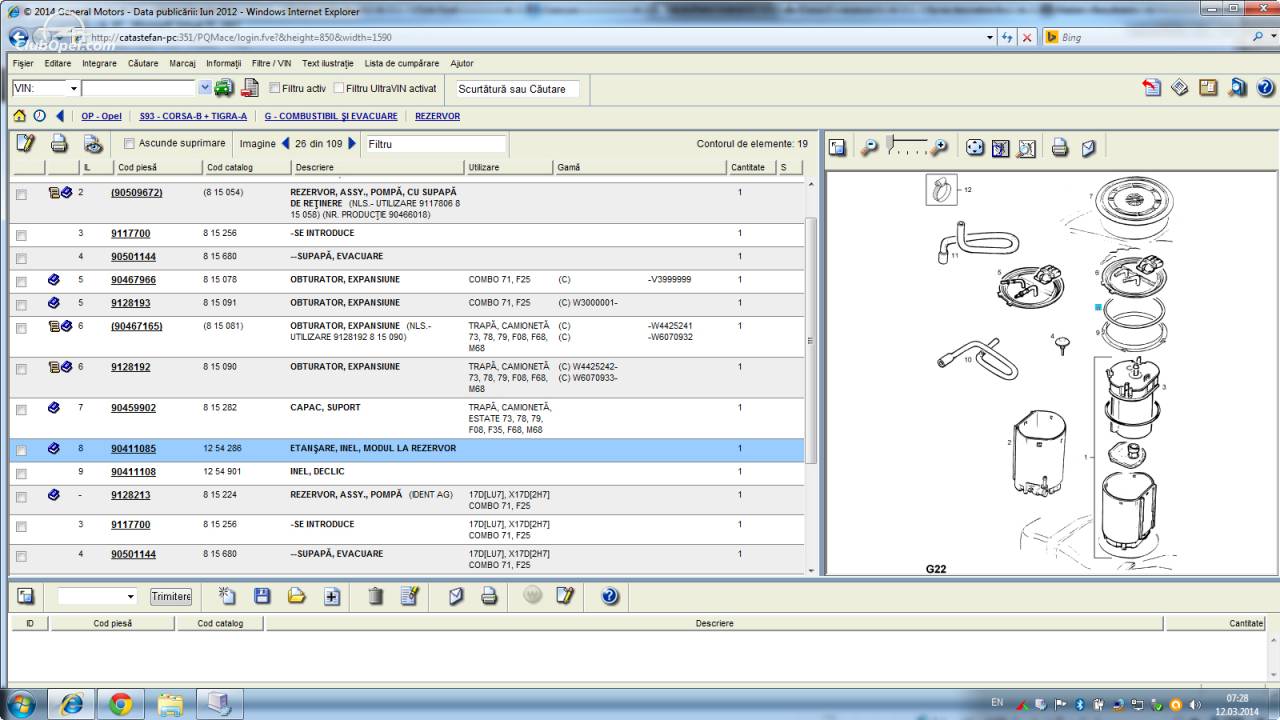
Task: Click the green vehicle VIN search icon
Action: (224, 88)
